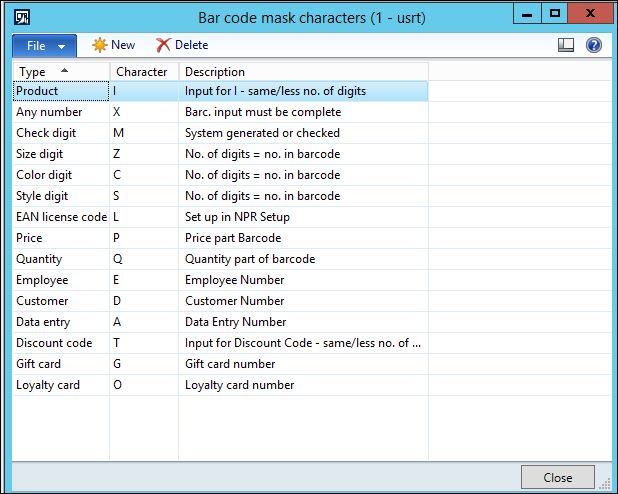Click character cell Z

click(144, 154)
